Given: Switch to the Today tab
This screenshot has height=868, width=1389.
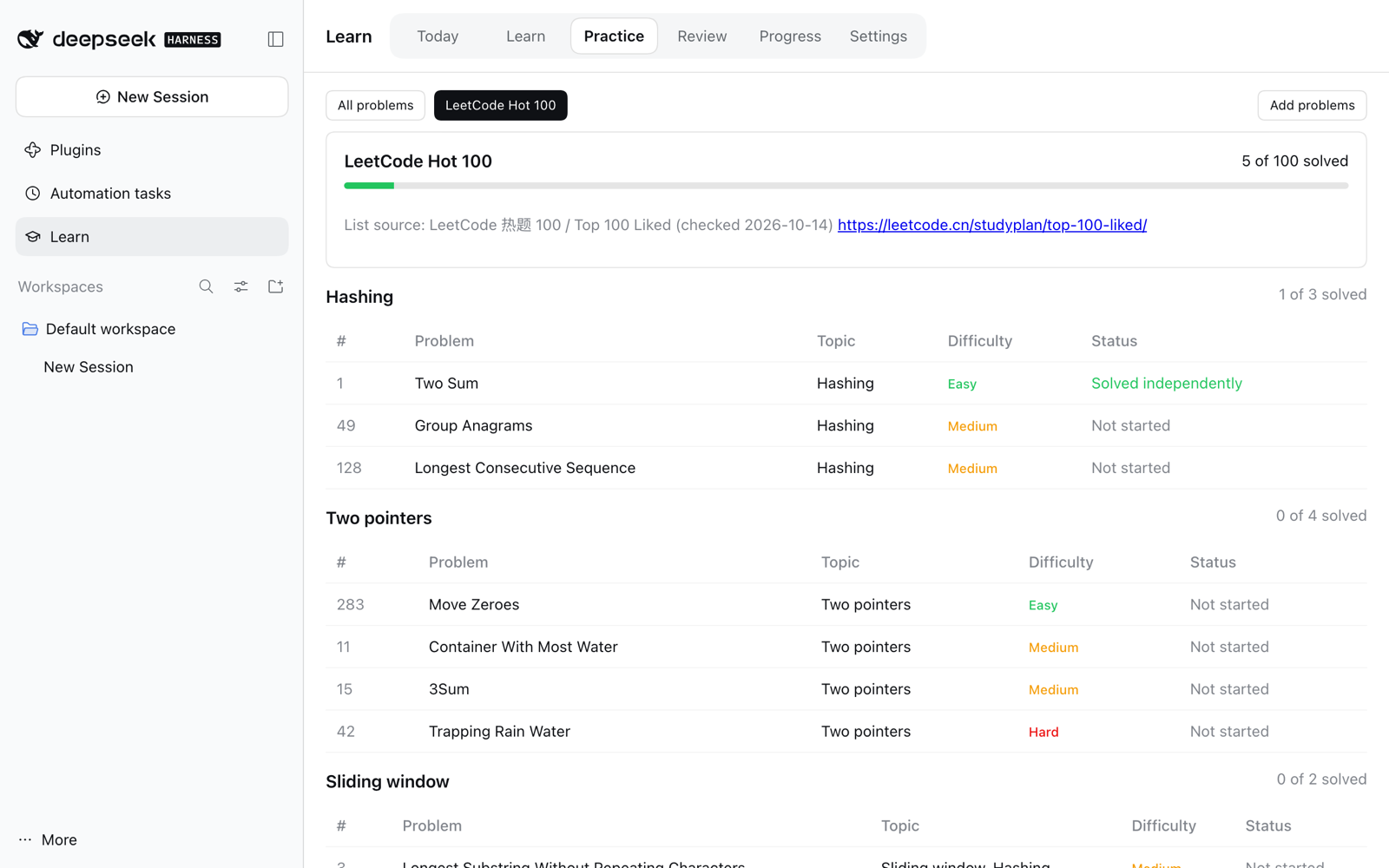Looking at the screenshot, I should 438,36.
